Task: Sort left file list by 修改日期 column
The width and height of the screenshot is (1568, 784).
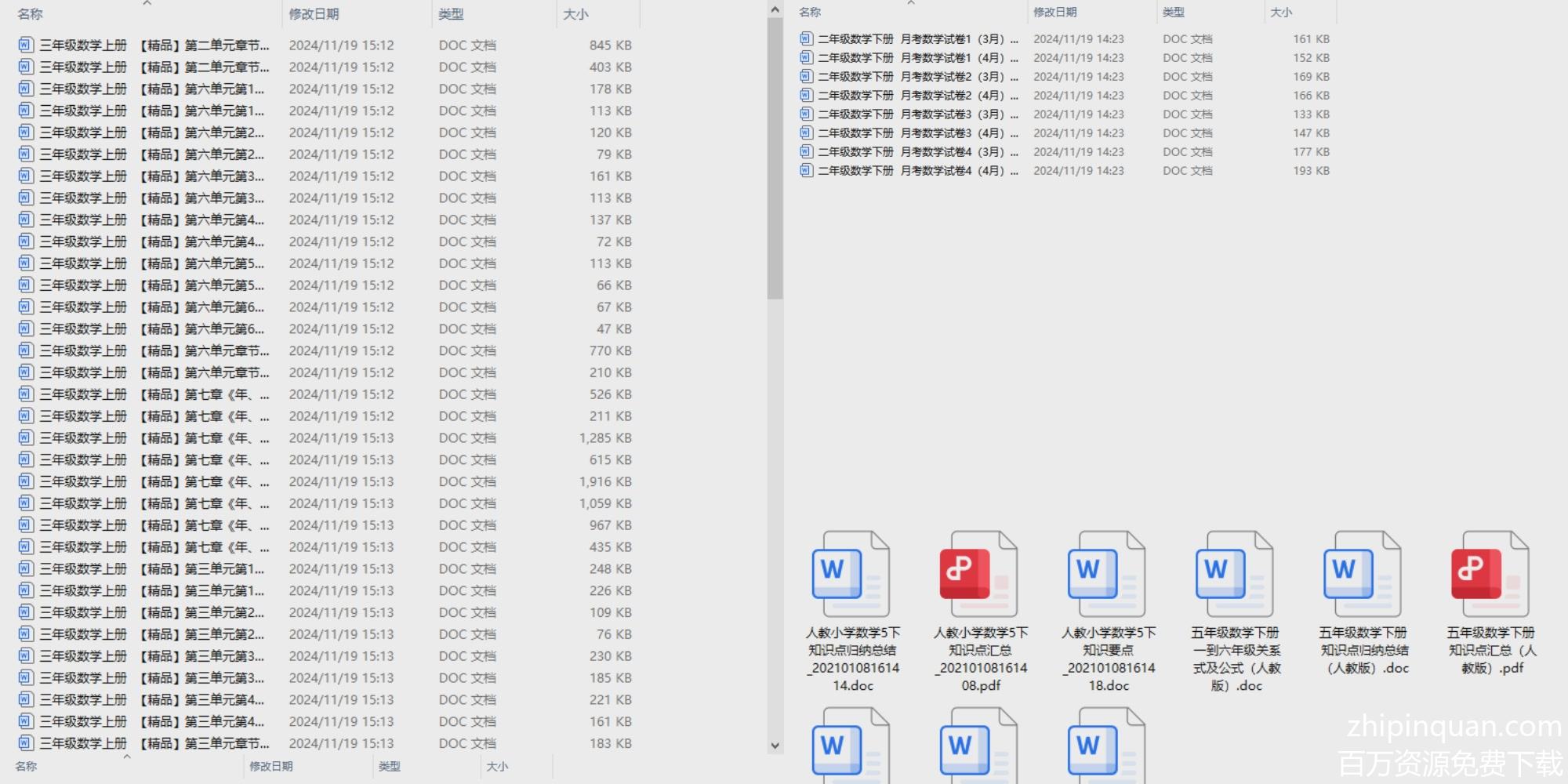Action: click(314, 14)
